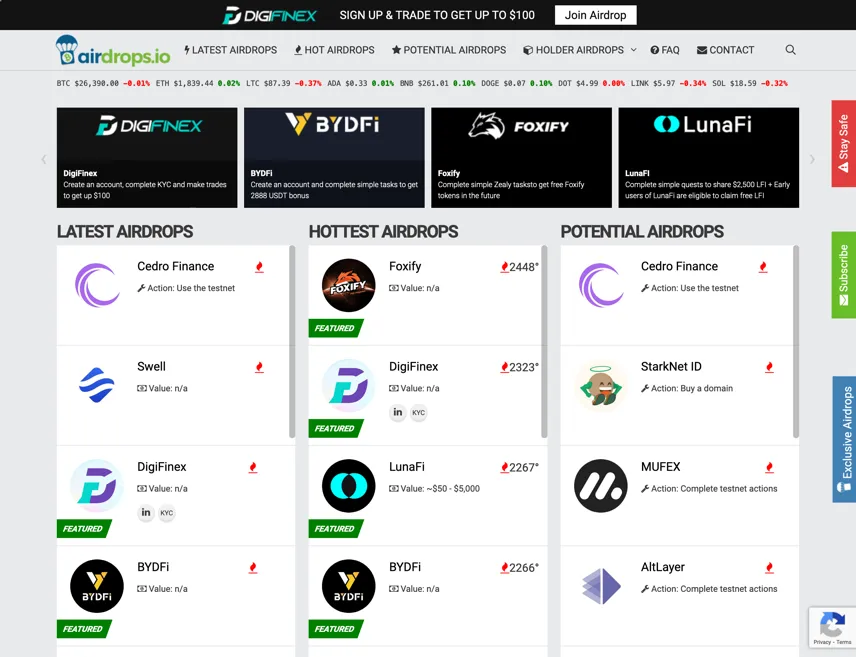The height and width of the screenshot is (657, 856).
Task: Go to previous carousel slide arrow
Action: point(44,159)
